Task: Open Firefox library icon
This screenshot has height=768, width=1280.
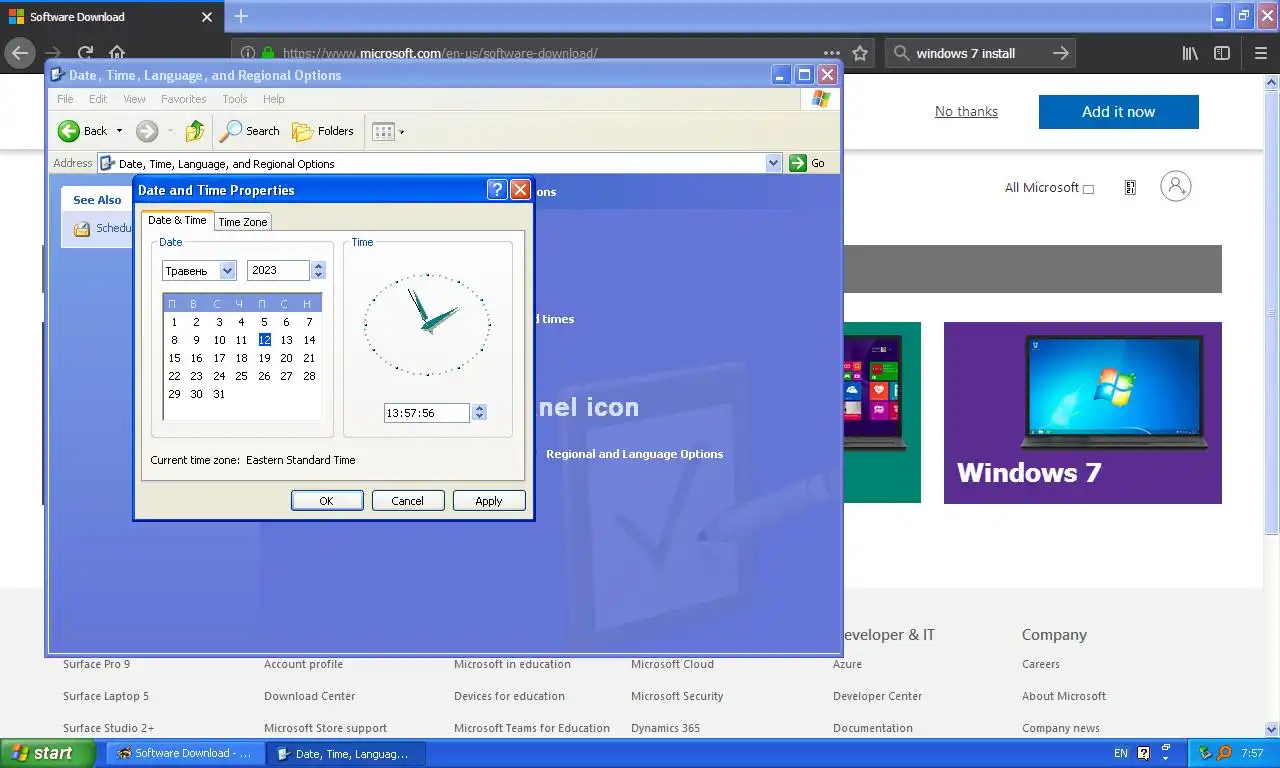Action: (1190, 53)
